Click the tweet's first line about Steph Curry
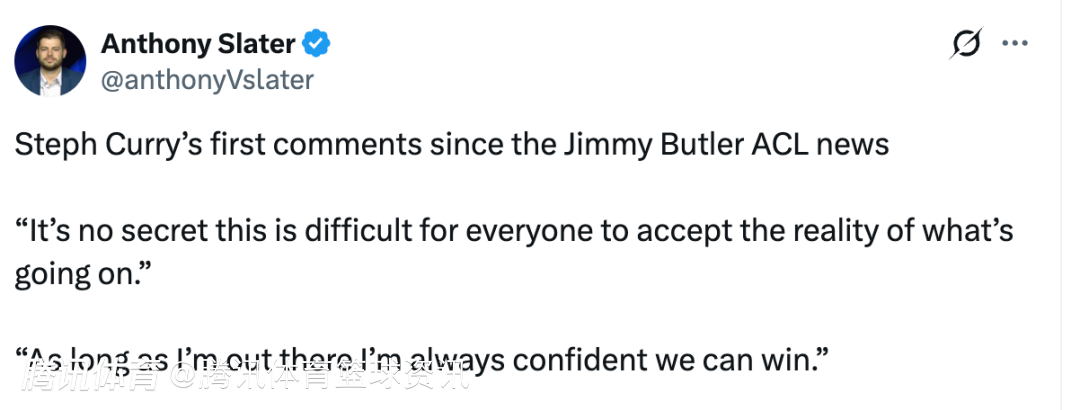Viewport: 1080px width, 410px height. [x=451, y=144]
